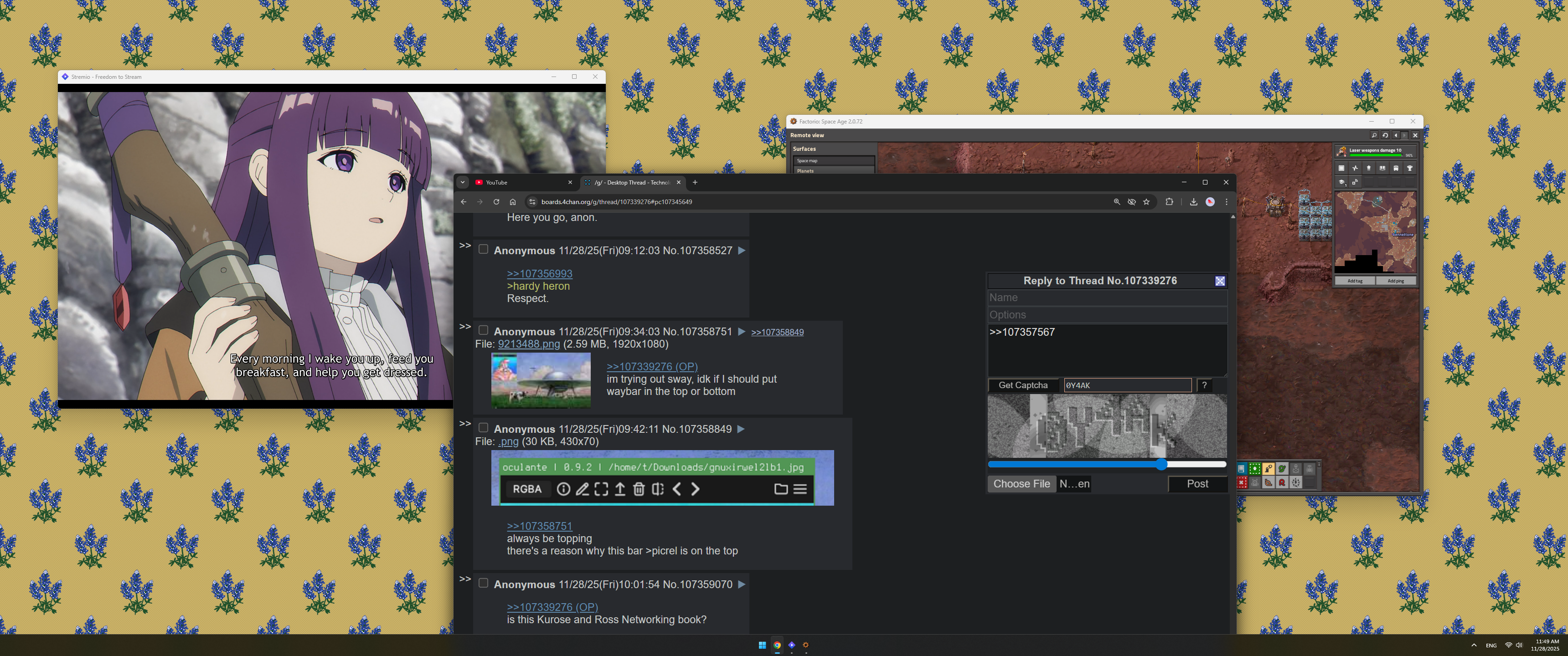Bookmark this page with star icon
The width and height of the screenshot is (1568, 656).
1147,201
